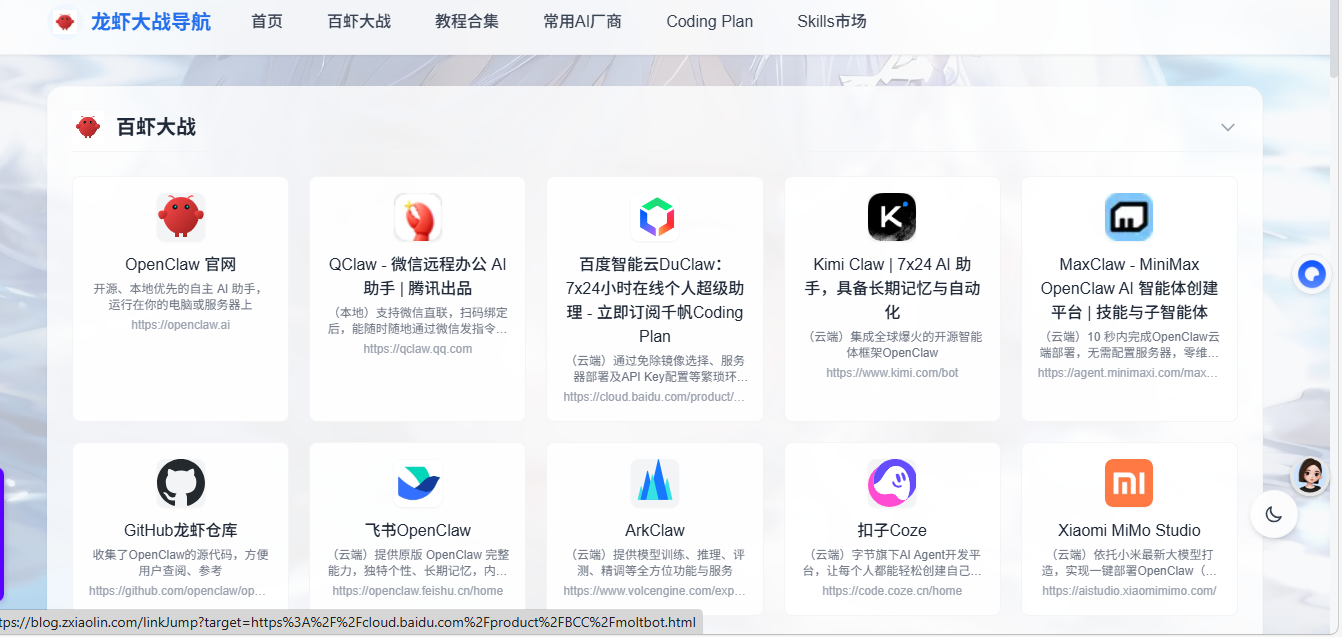The width and height of the screenshot is (1342, 637).
Task: Click the avatar girl floating button
Action: [1311, 474]
